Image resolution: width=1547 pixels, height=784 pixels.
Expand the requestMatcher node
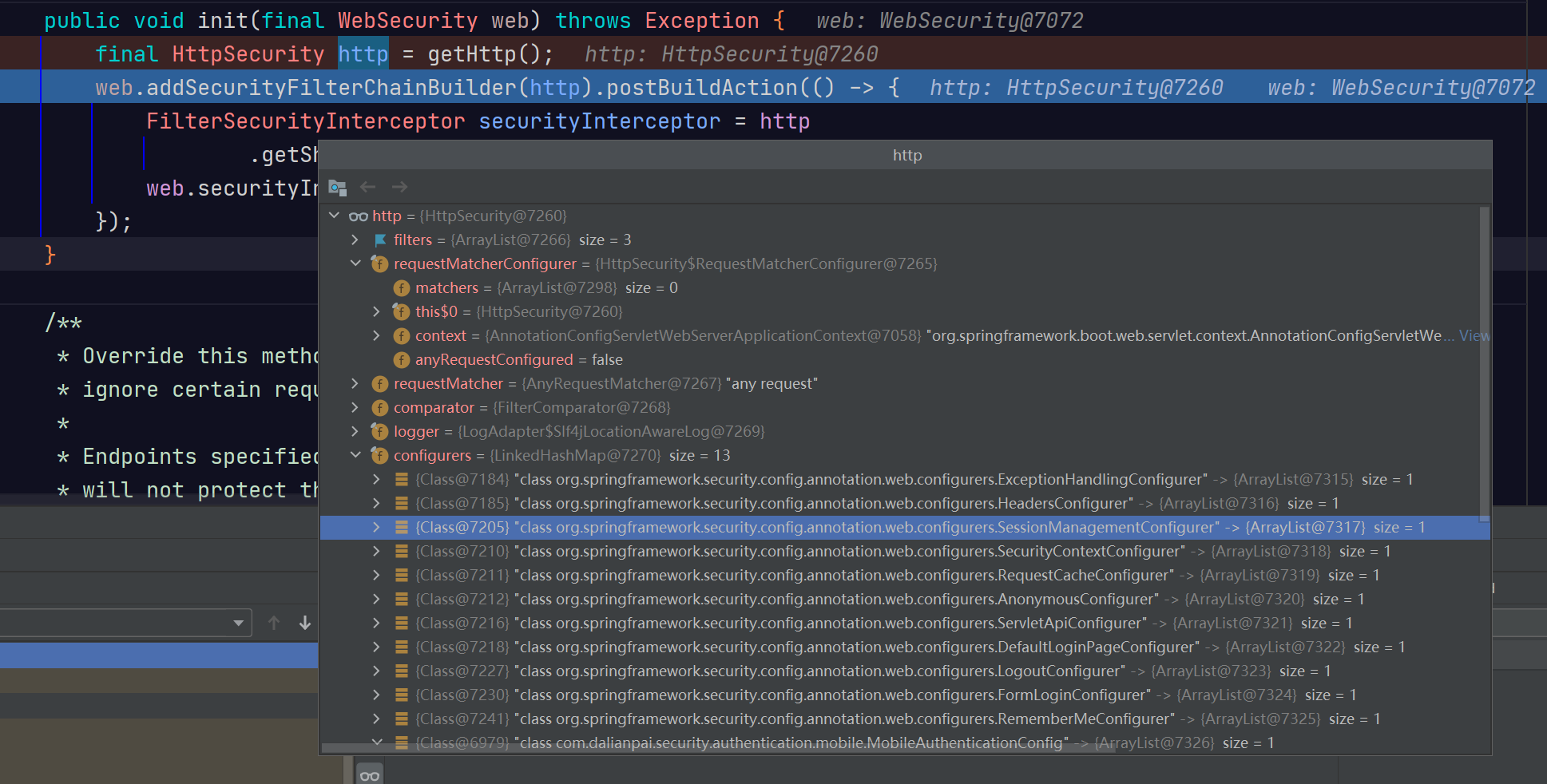click(355, 383)
